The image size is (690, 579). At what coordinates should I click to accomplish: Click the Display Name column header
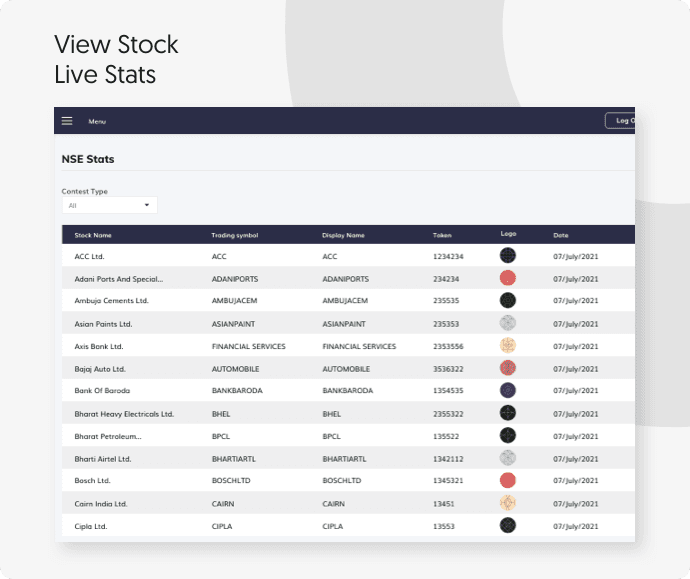click(343, 235)
